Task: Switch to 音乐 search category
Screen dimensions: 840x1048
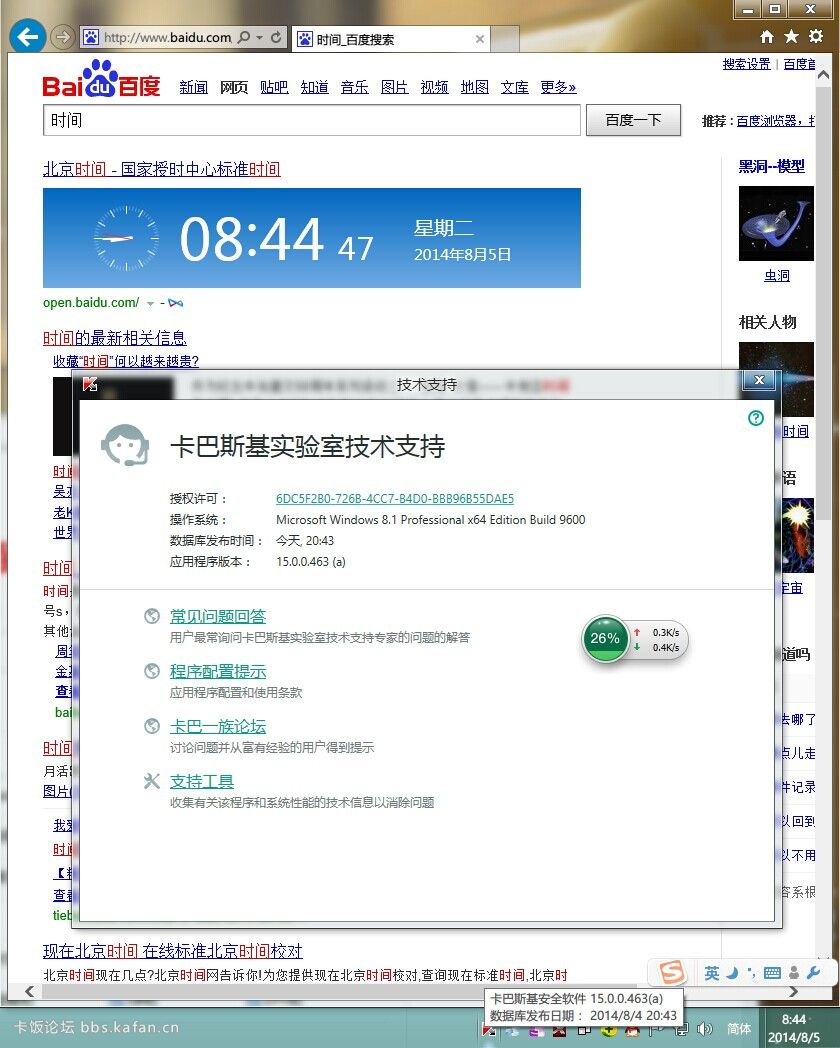Action: [354, 87]
